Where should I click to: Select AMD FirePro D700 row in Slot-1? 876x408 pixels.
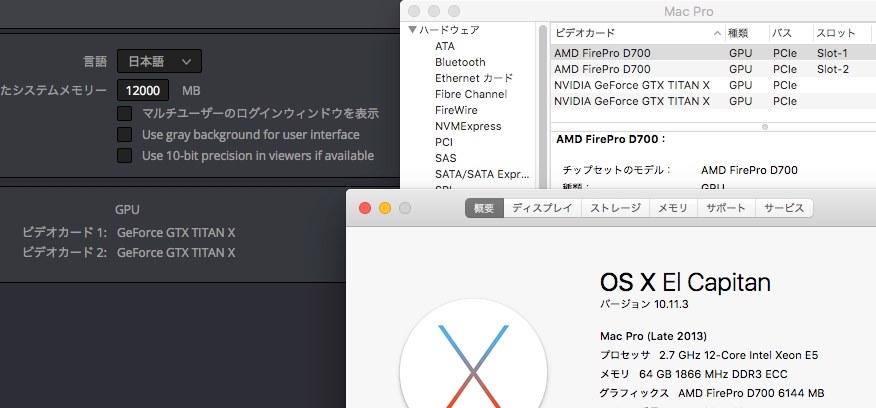[x=713, y=53]
